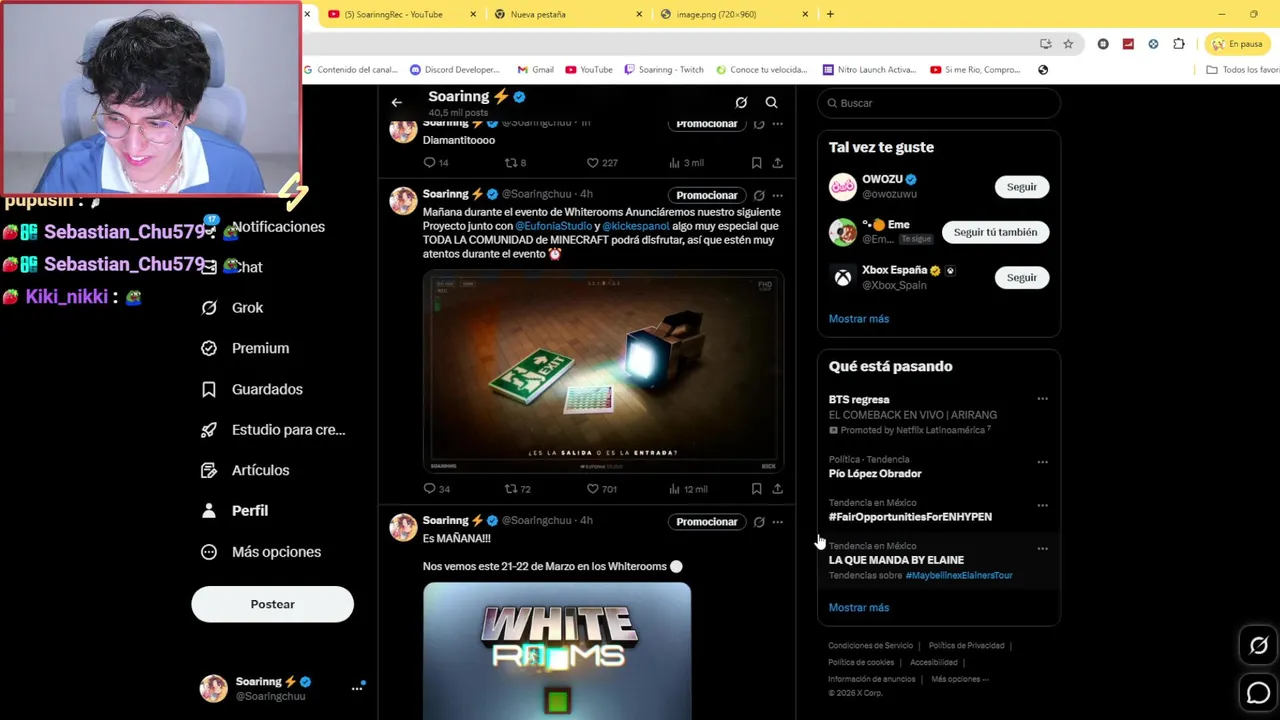Image resolution: width=1280 pixels, height=720 pixels.
Task: Open Premium in sidebar
Action: [x=245, y=348]
